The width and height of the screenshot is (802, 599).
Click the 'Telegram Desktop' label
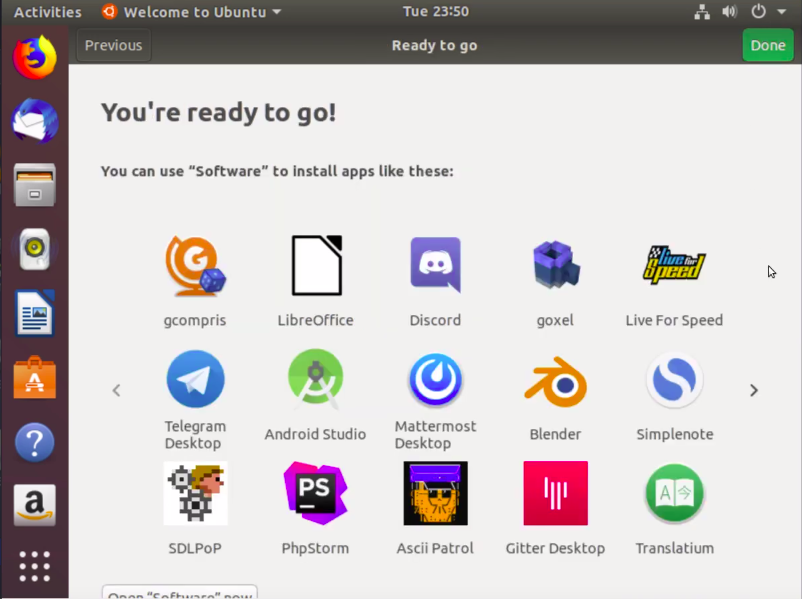coord(195,434)
